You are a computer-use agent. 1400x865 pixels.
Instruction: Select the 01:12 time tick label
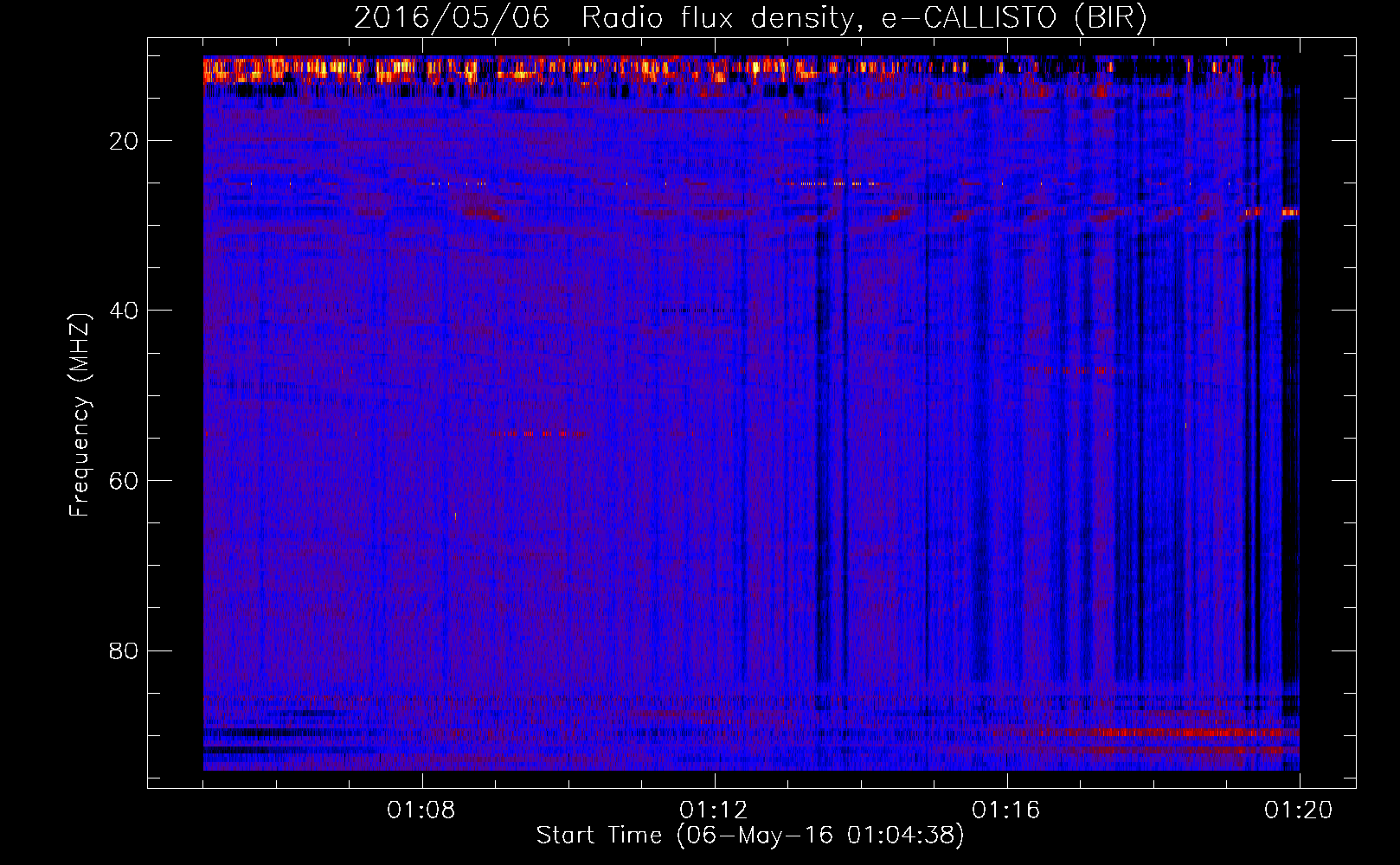point(714,811)
